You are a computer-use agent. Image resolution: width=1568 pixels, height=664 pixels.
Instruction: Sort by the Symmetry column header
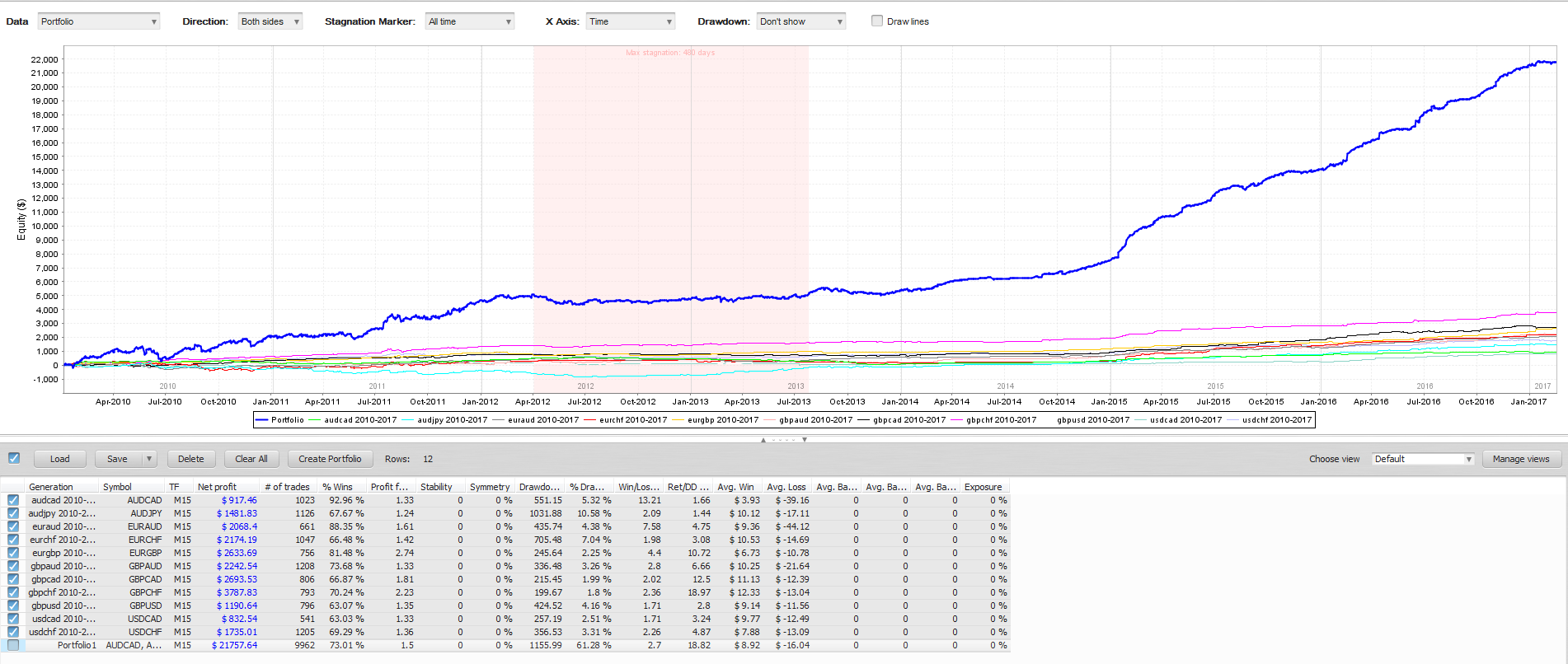pos(491,487)
